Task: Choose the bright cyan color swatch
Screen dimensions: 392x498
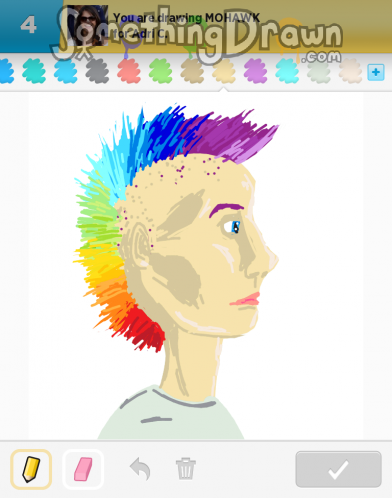Action: (x=287, y=71)
